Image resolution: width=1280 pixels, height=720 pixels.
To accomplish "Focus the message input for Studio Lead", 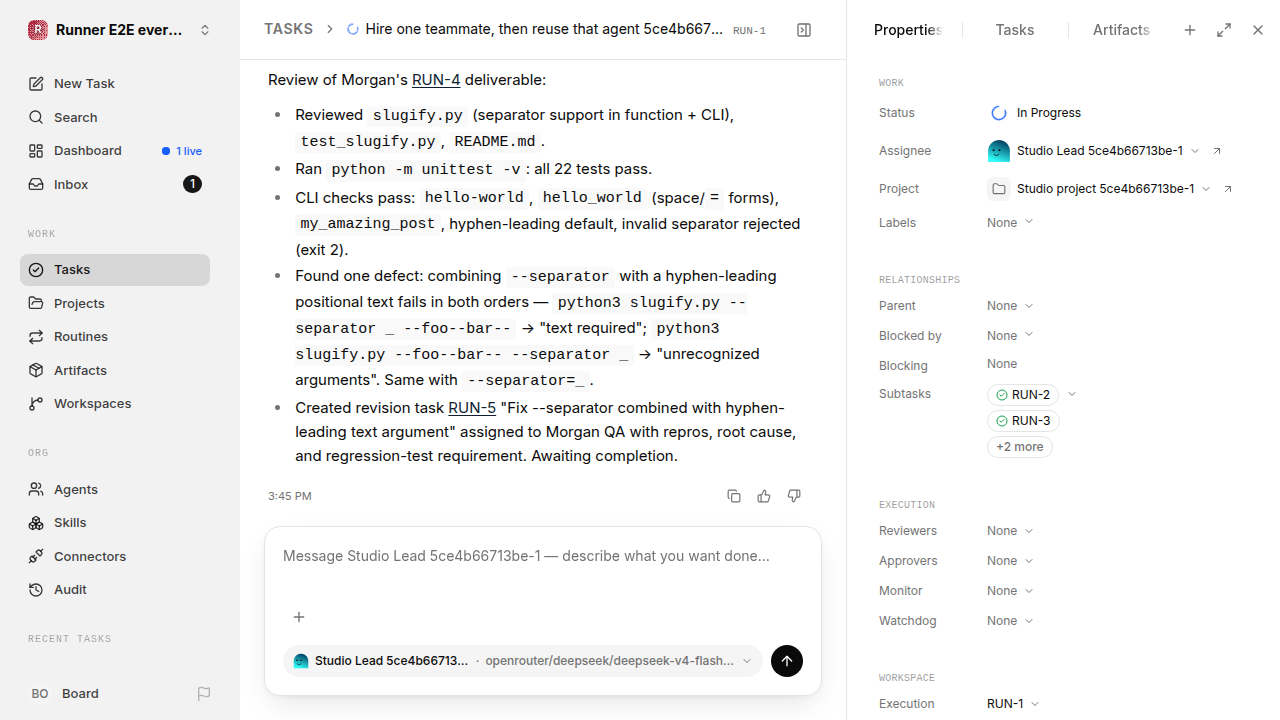I will 543,556.
